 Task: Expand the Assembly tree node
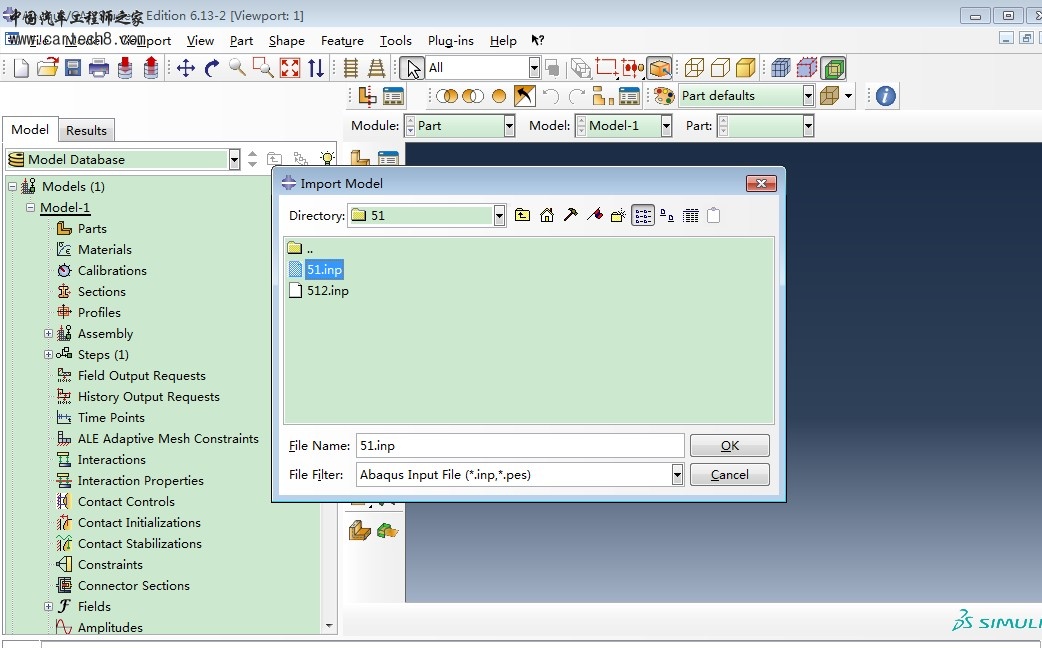coord(48,334)
